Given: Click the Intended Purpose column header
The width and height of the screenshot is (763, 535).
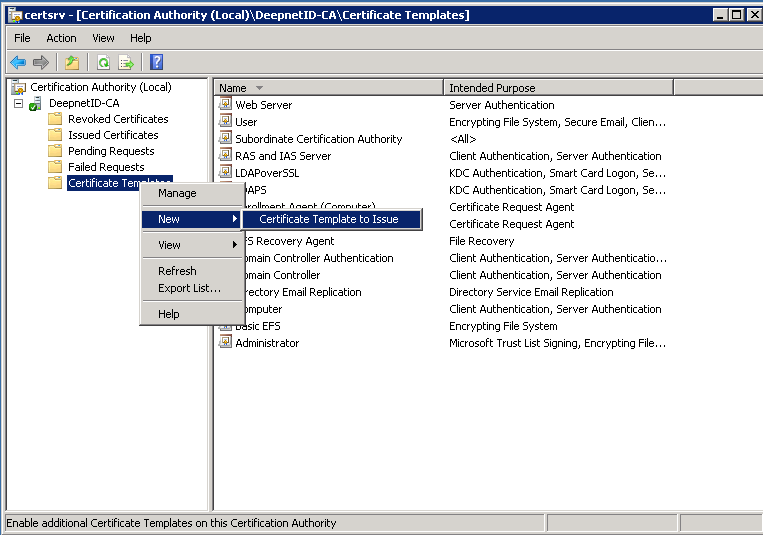Looking at the screenshot, I should (492, 88).
